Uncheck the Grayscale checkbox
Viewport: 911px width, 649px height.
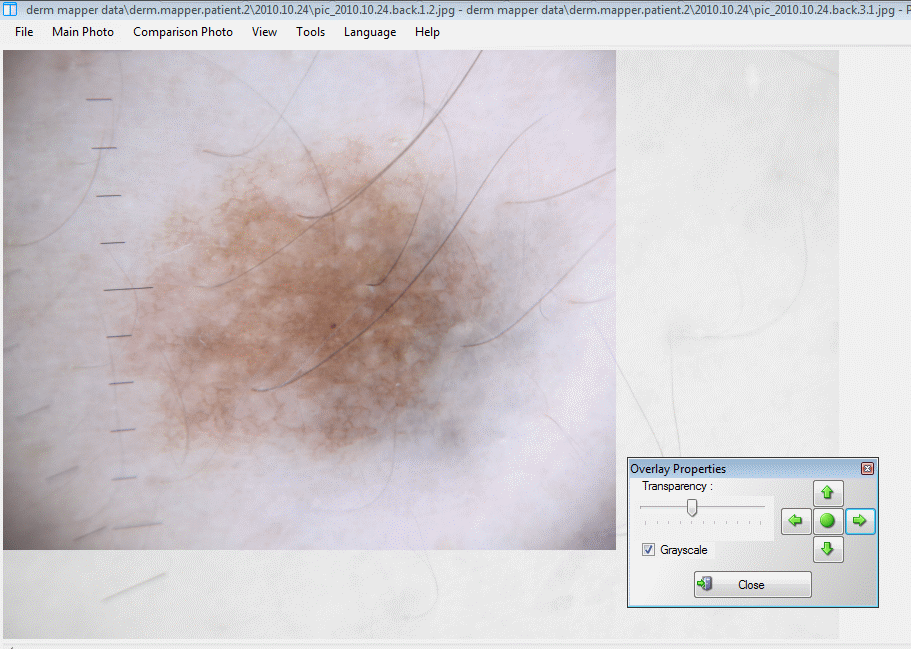[649, 550]
